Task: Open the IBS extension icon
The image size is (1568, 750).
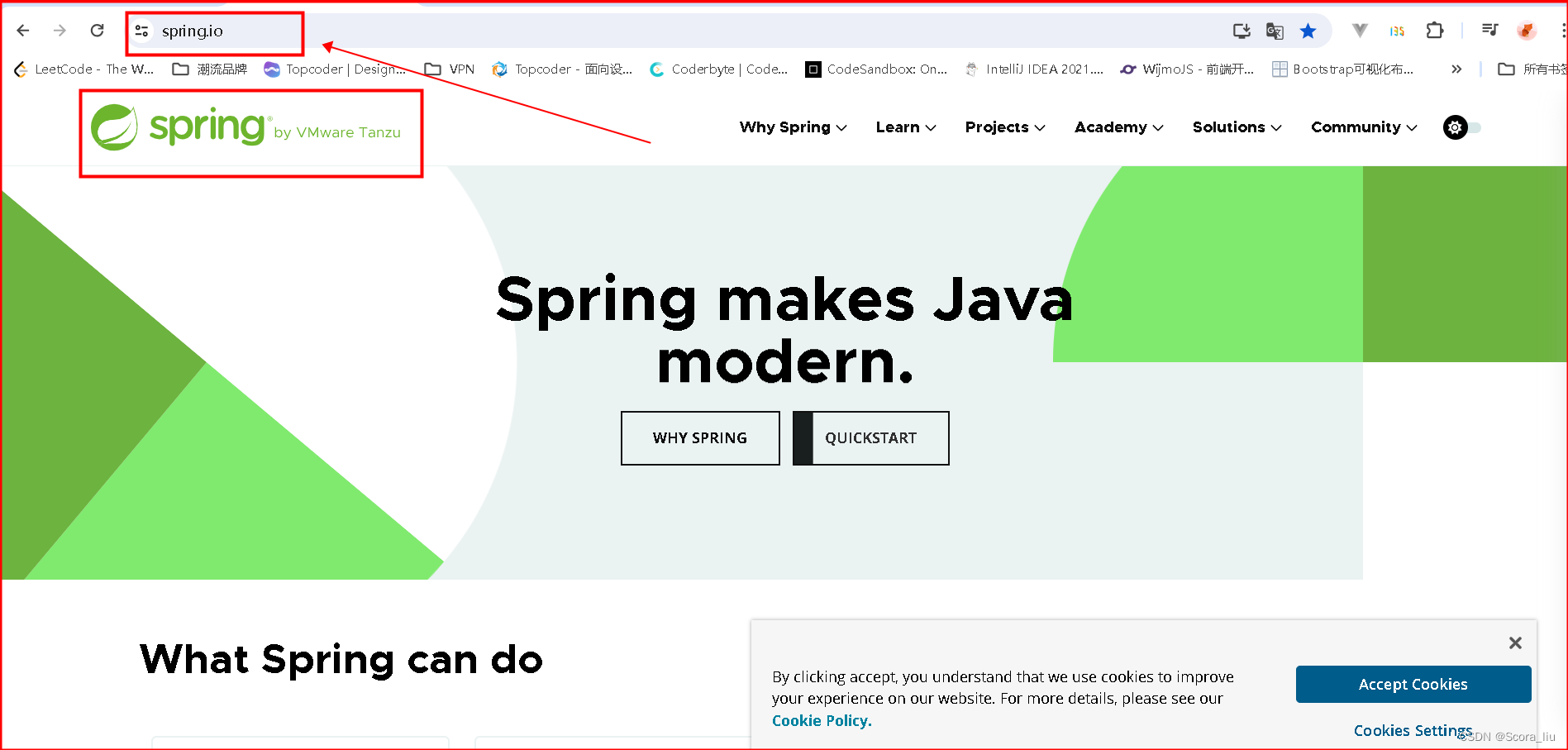Action: [1397, 31]
